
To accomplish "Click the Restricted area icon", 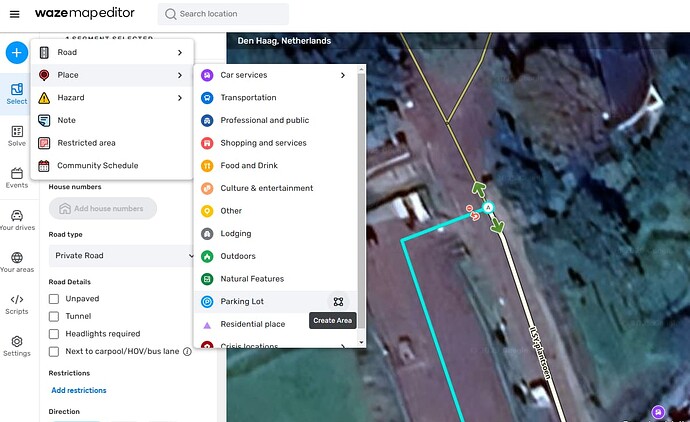I will (44, 143).
